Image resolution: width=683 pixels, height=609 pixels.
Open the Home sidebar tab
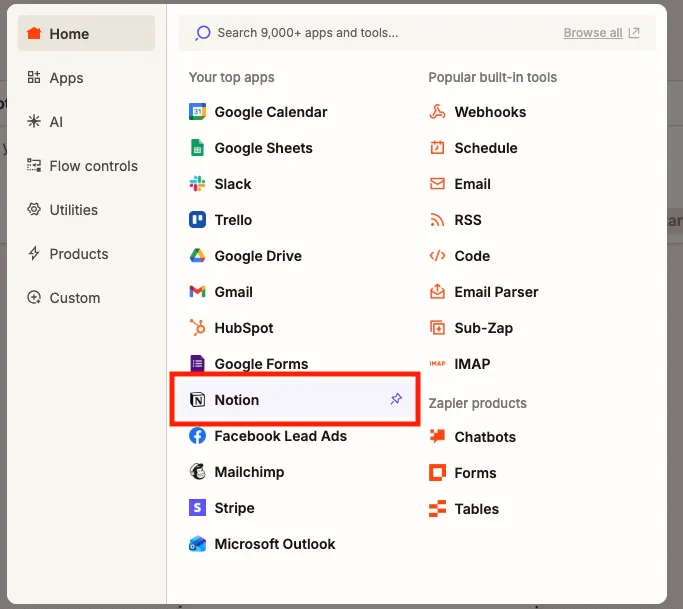pos(86,34)
